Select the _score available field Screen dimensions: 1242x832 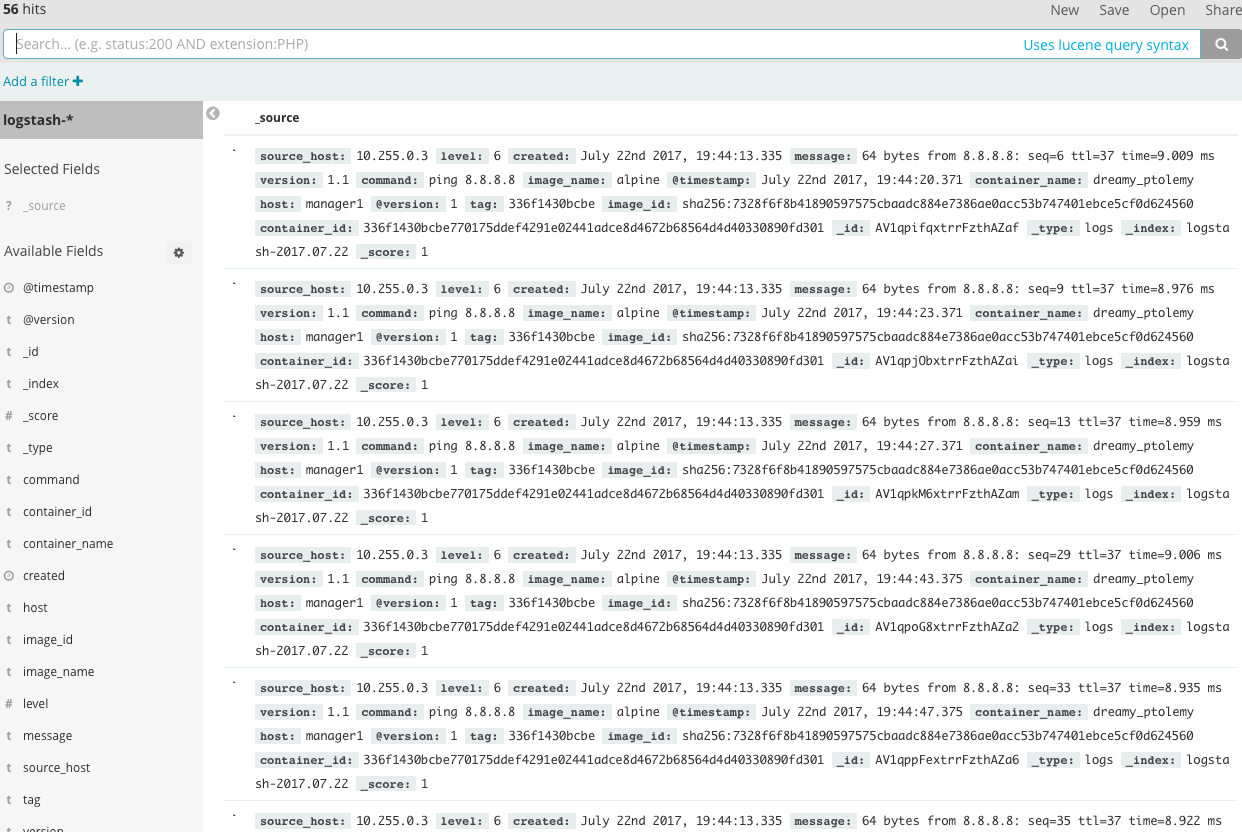(40, 416)
